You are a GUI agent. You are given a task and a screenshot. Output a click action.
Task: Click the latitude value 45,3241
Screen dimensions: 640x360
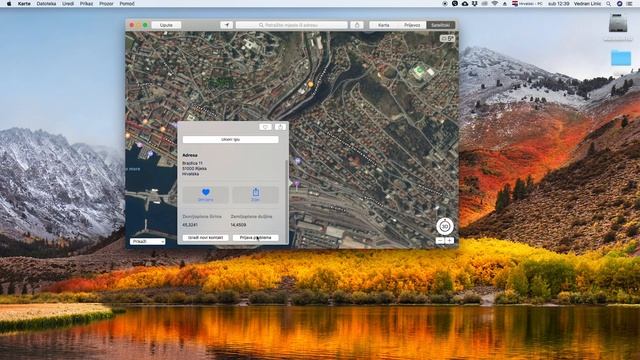tap(190, 225)
